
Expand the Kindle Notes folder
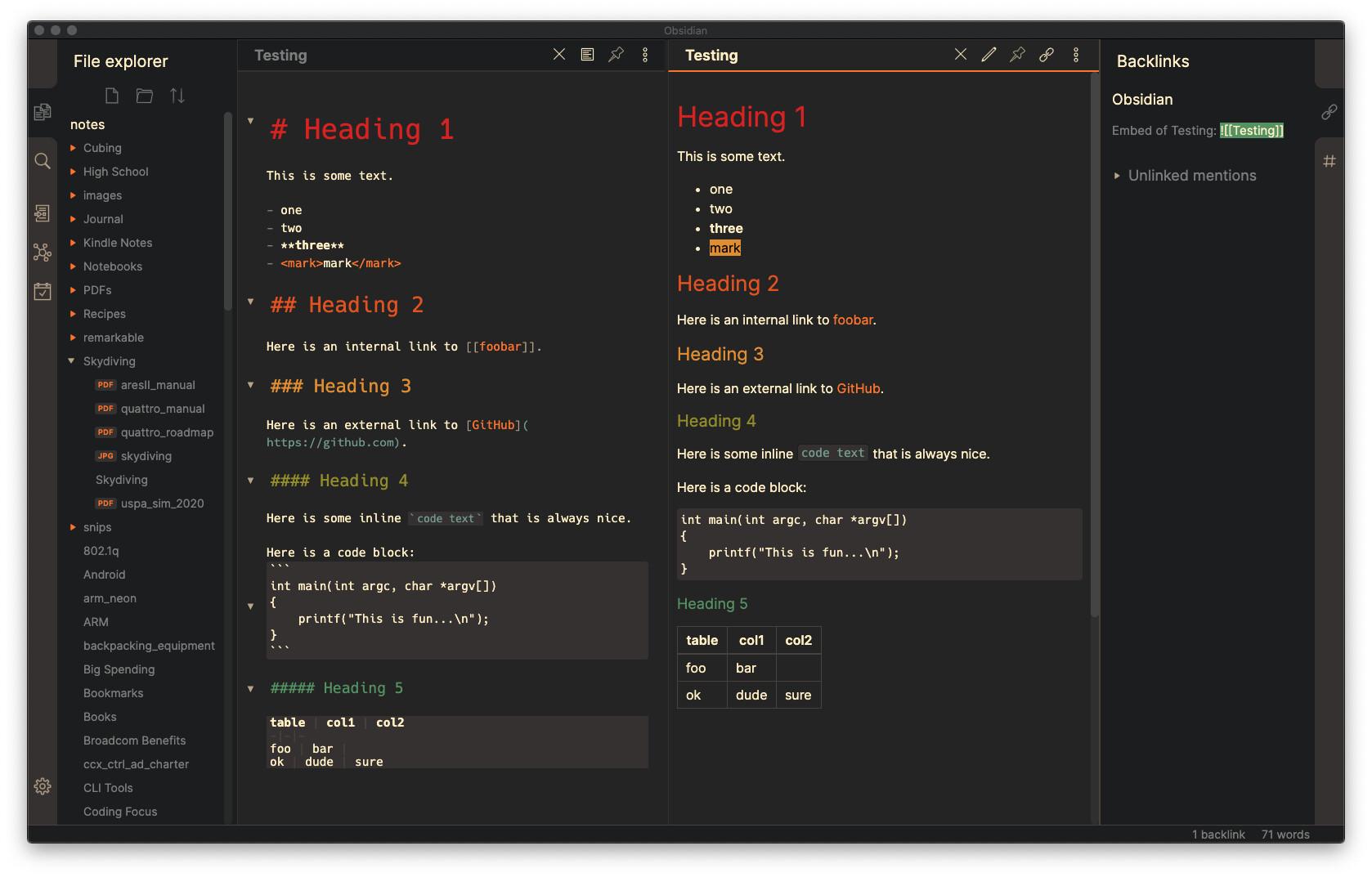(x=74, y=243)
